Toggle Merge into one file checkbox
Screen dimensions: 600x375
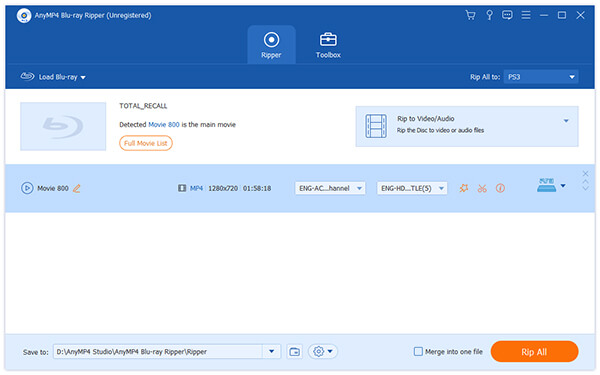418,352
